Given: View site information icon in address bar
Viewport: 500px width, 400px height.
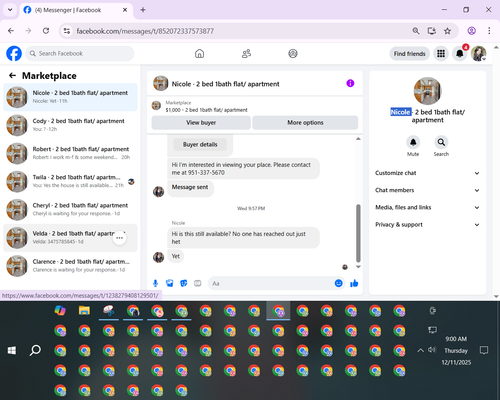Looking at the screenshot, I should click(x=67, y=31).
